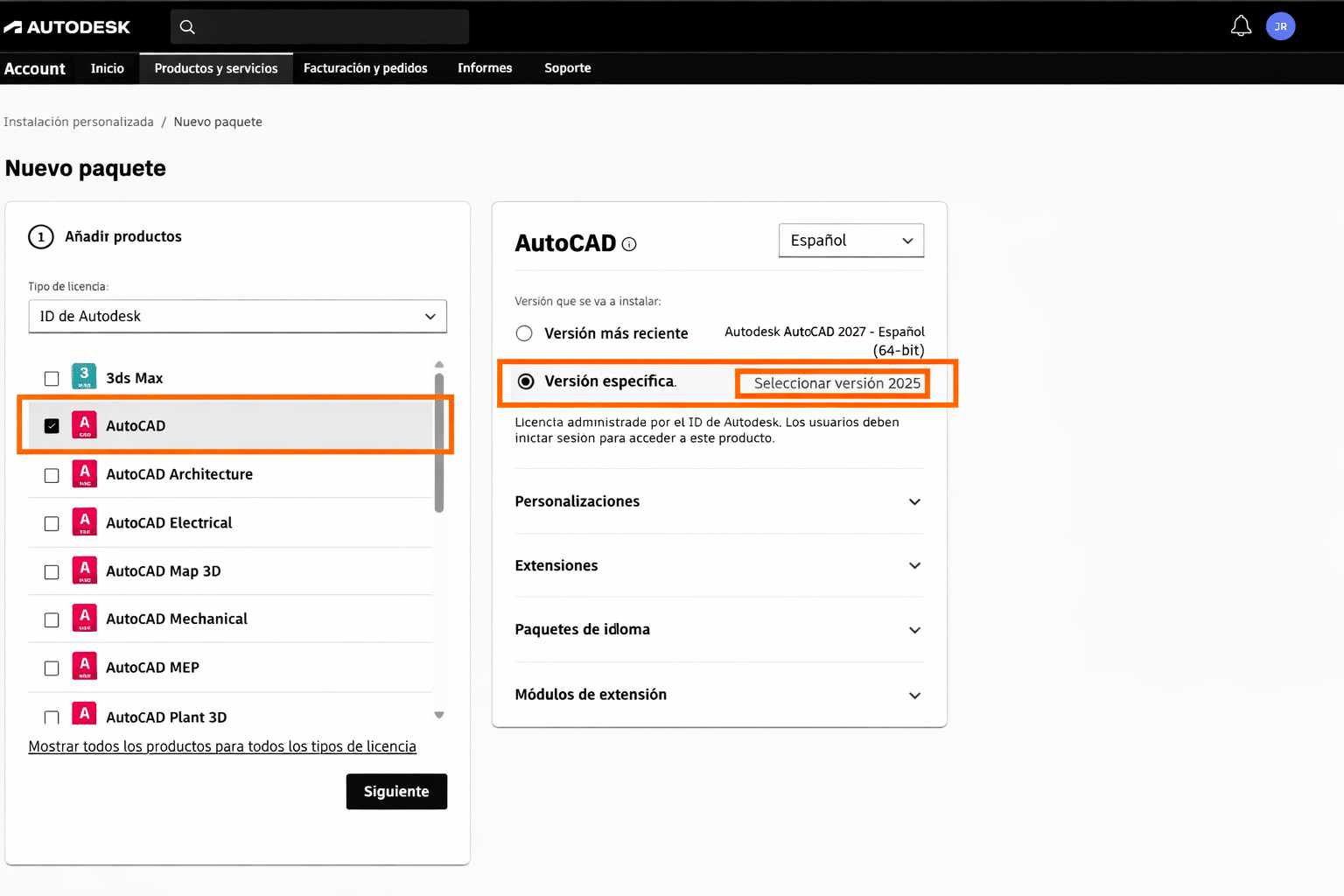Click the AutoCAD product icon

click(84, 424)
